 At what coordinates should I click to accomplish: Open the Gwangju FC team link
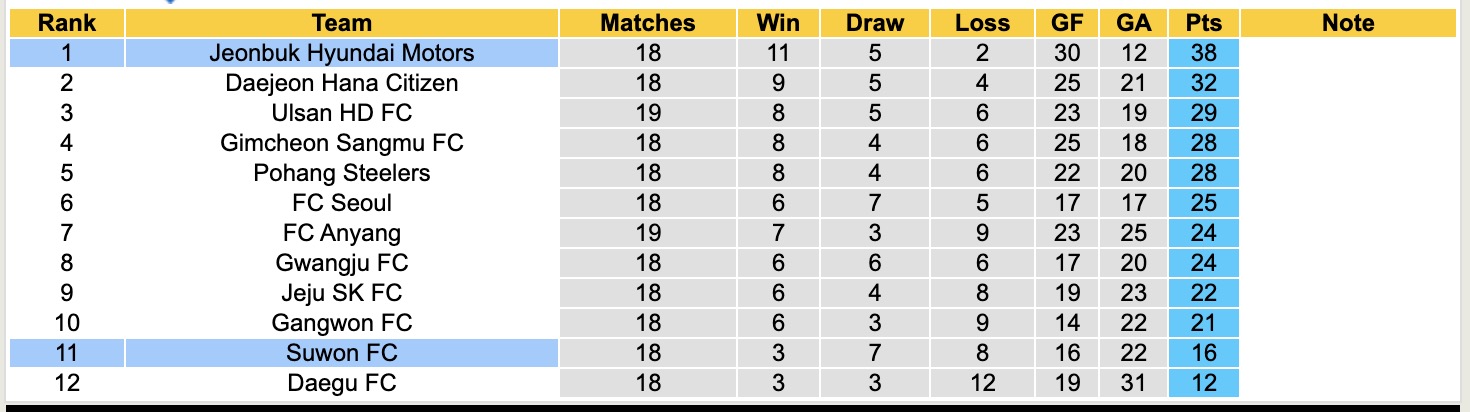tap(342, 263)
